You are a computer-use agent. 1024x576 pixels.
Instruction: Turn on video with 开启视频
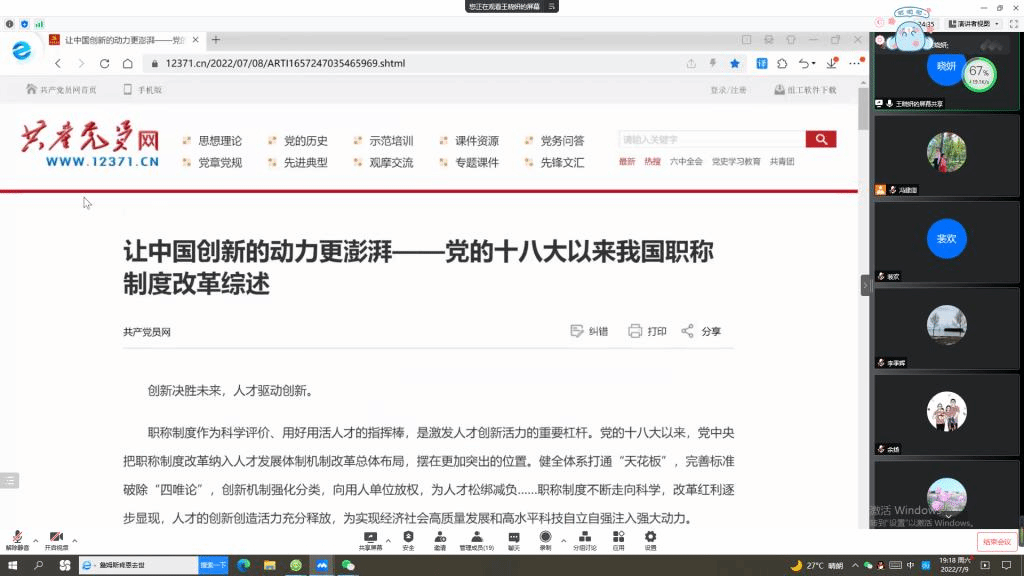56,538
